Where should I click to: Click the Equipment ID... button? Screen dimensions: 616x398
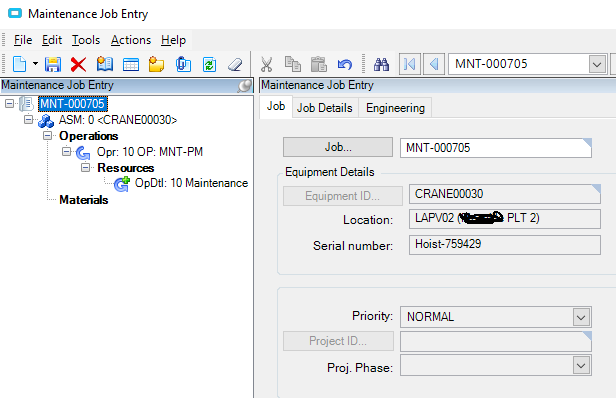click(x=343, y=196)
